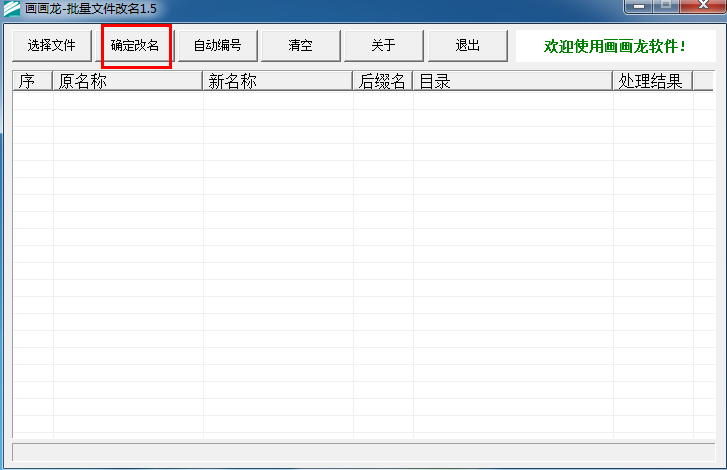Open the 关于 about dialog
727x470 pixels.
click(x=383, y=45)
